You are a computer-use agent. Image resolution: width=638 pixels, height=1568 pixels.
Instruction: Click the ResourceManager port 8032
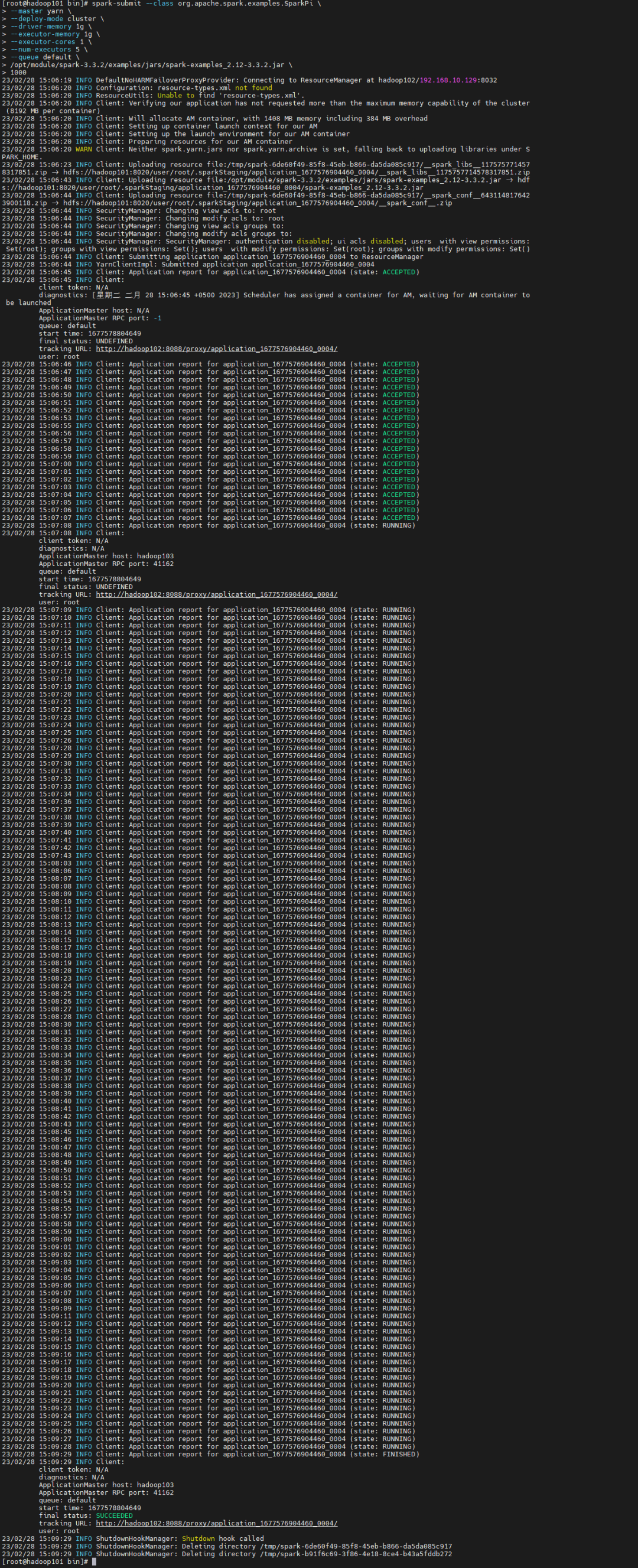(x=488, y=80)
